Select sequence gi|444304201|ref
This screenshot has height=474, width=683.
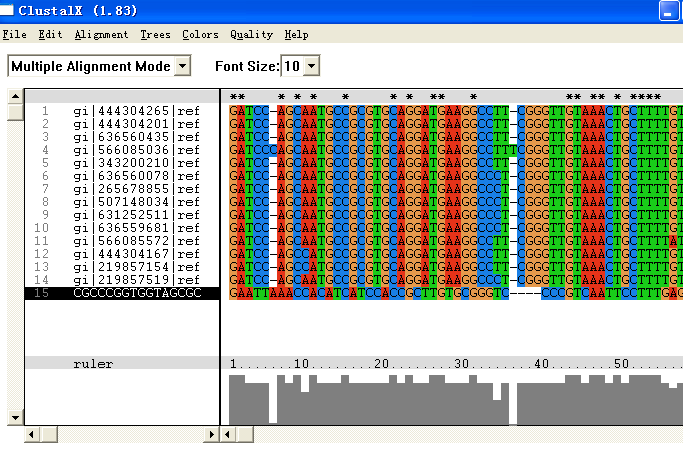point(136,124)
